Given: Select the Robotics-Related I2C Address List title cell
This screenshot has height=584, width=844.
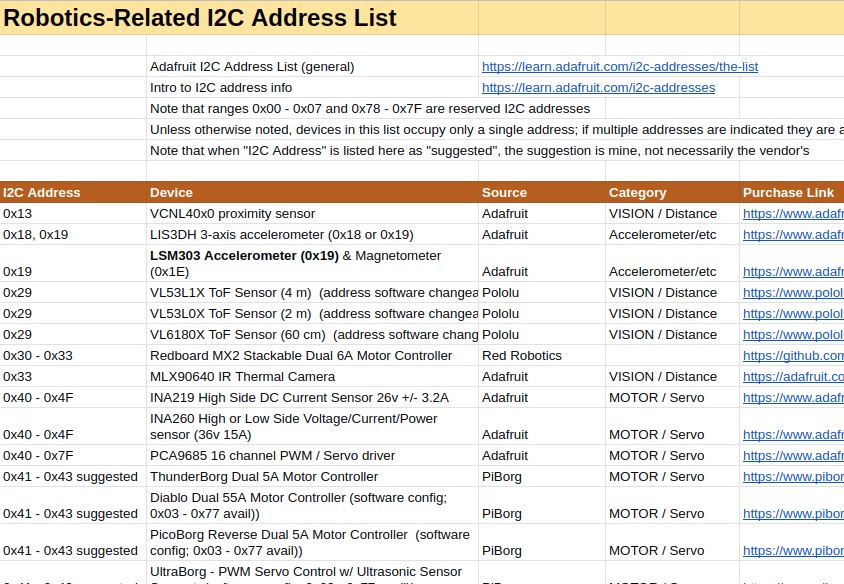Looking at the screenshot, I should (200, 18).
